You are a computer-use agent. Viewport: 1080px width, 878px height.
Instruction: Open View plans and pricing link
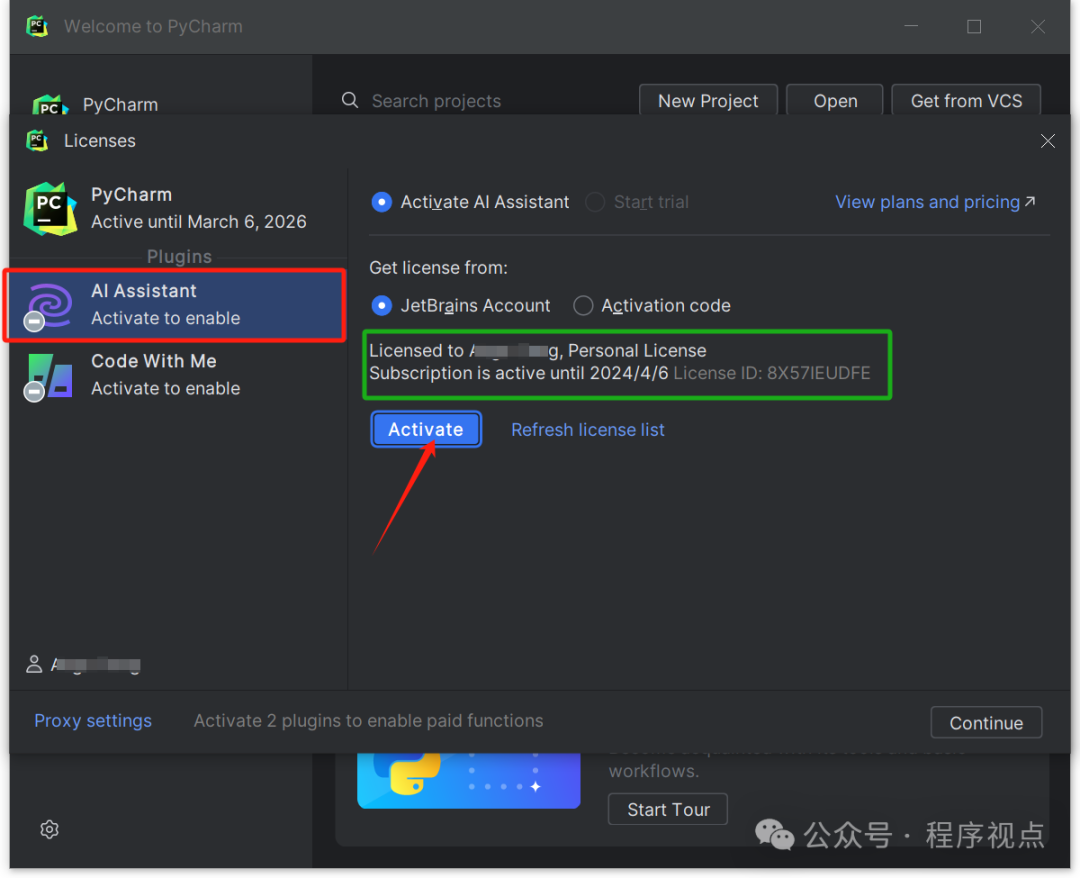click(x=935, y=202)
